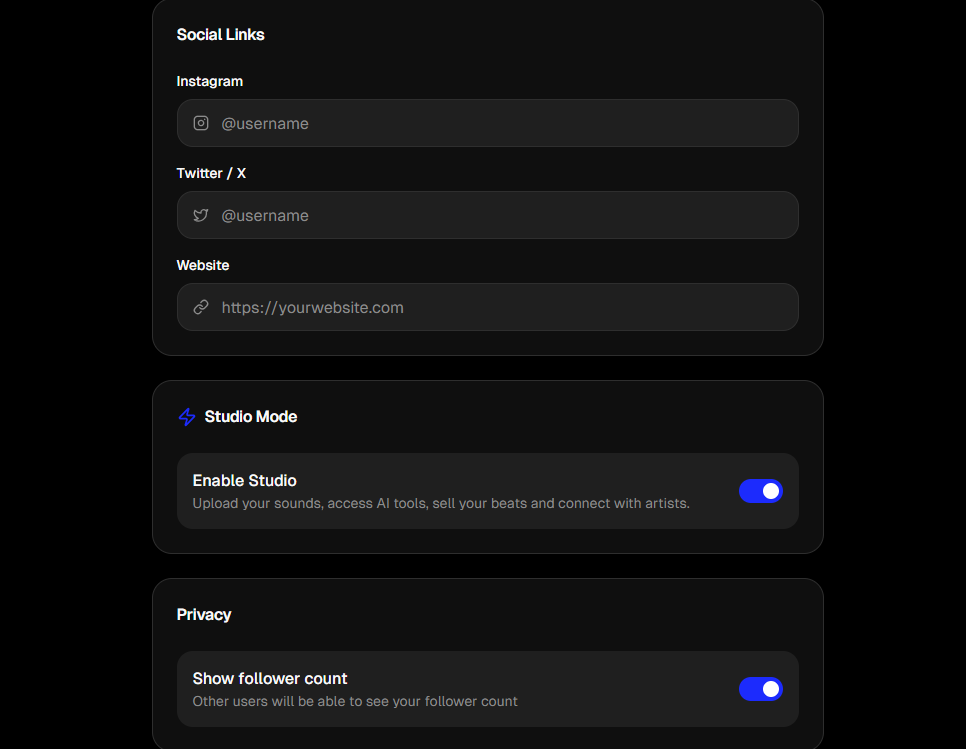This screenshot has width=966, height=749.
Task: Disable the Enable Studio toggle
Action: point(760,491)
